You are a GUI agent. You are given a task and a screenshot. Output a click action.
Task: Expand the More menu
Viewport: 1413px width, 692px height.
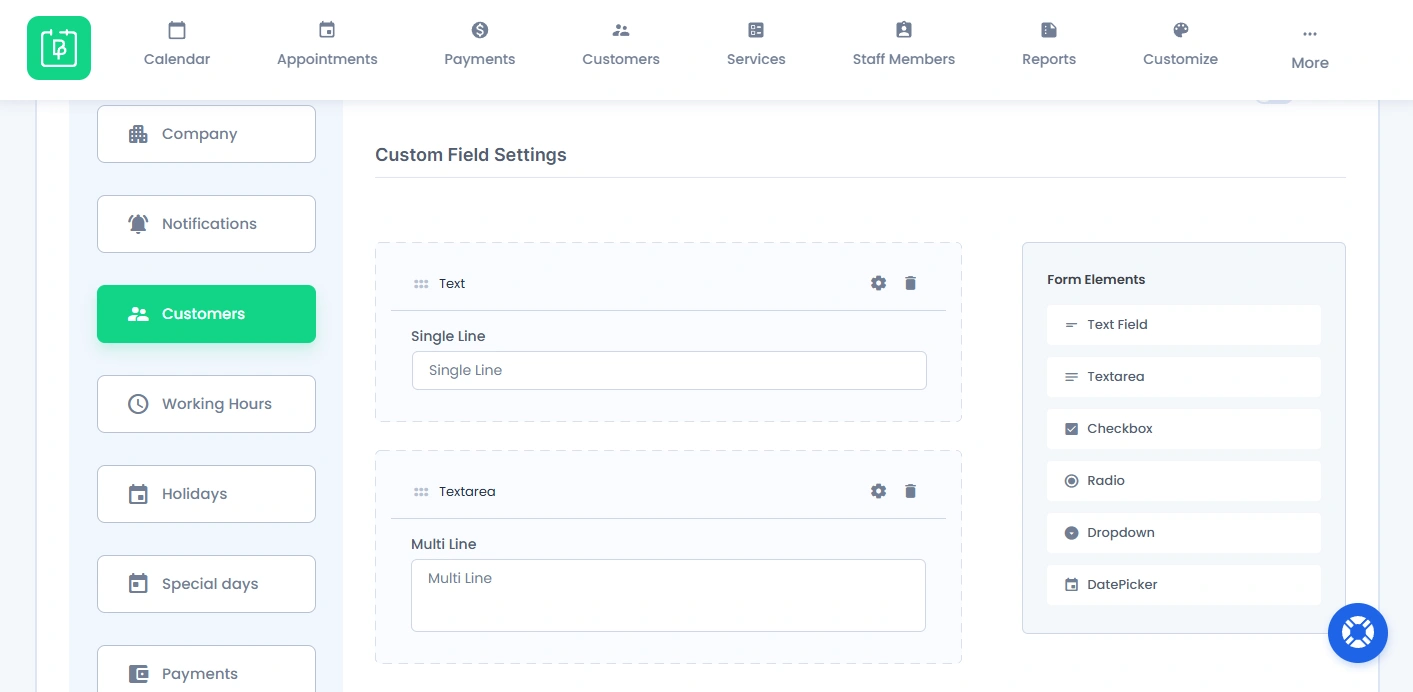(x=1310, y=50)
